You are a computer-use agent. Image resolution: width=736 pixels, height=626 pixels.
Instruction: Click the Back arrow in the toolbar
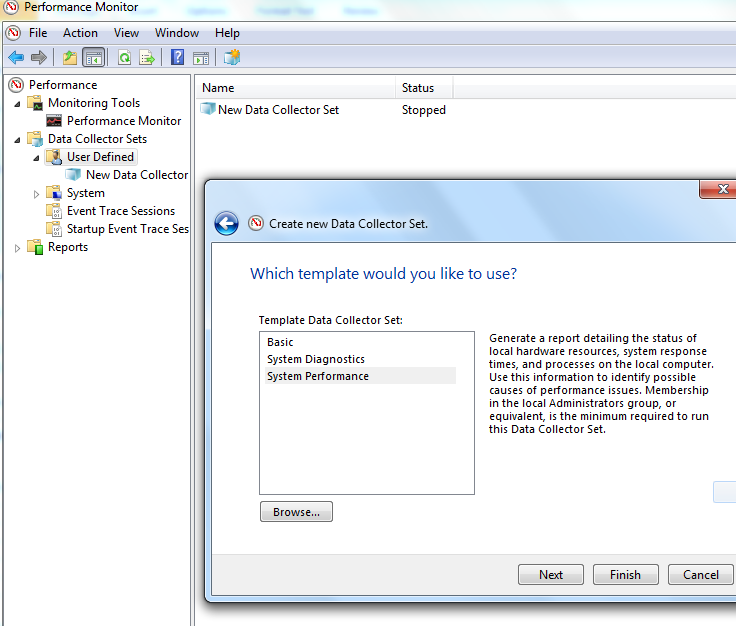click(16, 58)
